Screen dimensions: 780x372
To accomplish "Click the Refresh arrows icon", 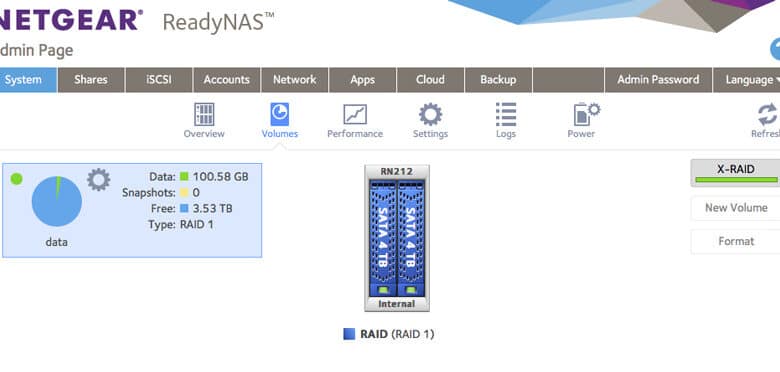I will (x=768, y=114).
